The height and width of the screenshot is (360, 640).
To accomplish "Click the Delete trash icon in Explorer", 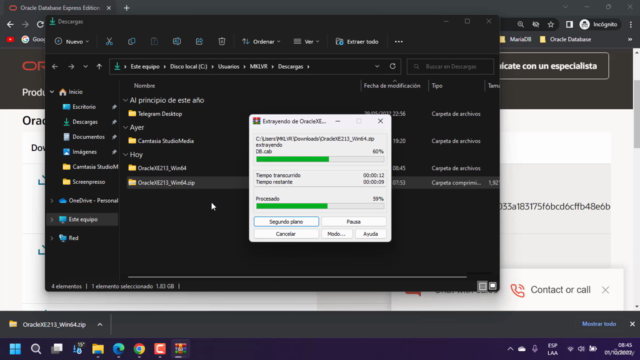I will pos(222,42).
